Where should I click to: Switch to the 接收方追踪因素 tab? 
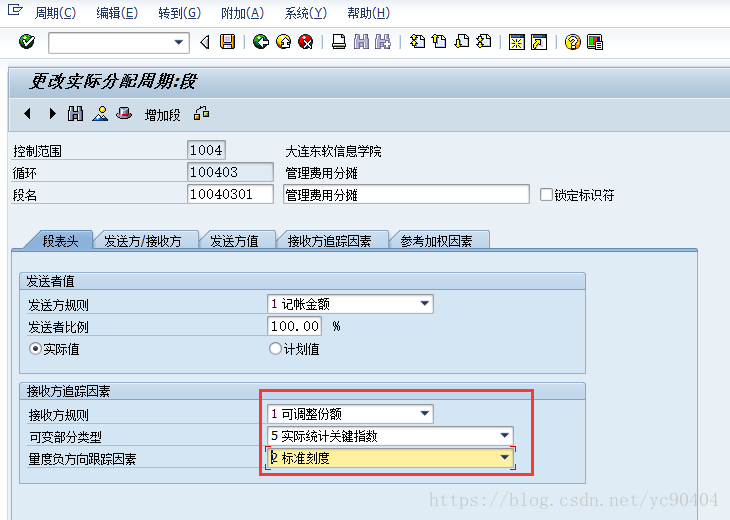(330, 241)
